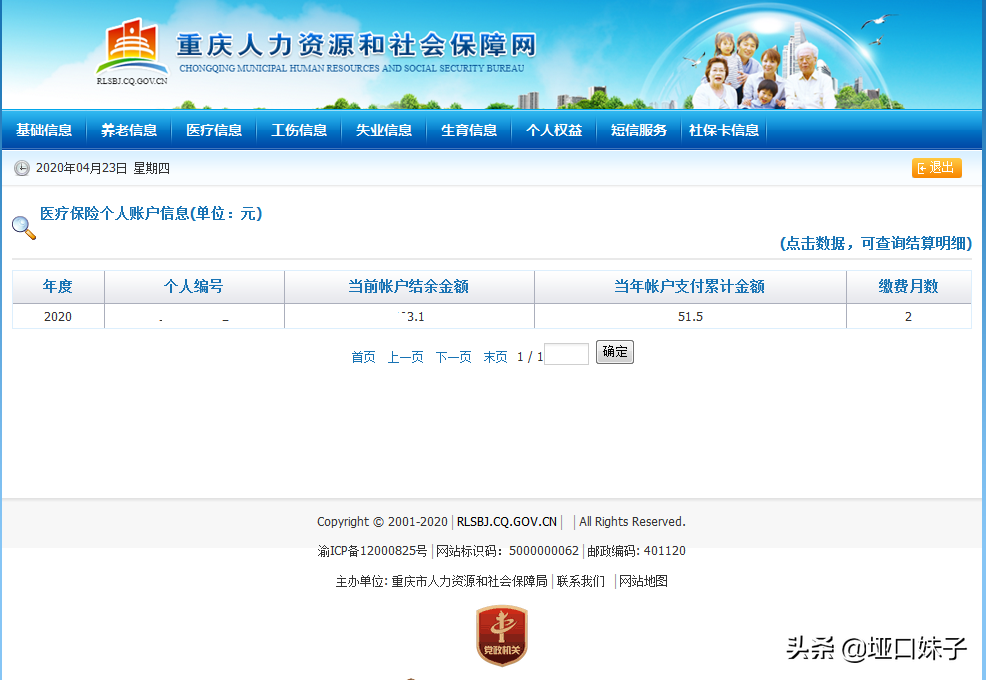Viewport: 986px width, 680px height.
Task: Go to the 工伤信息 menu
Action: click(299, 130)
